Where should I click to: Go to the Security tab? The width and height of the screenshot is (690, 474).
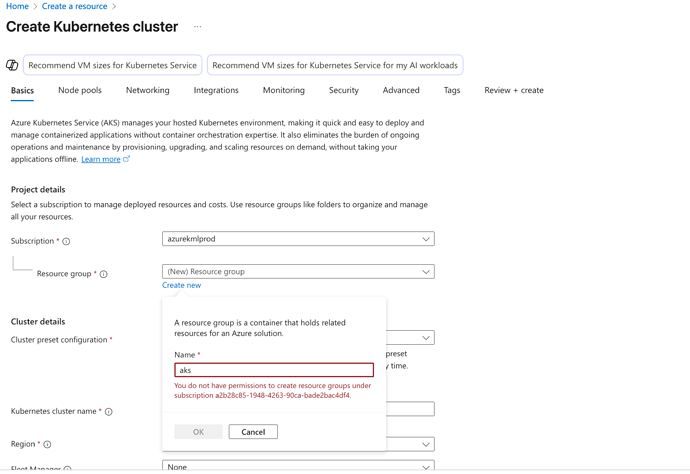344,90
